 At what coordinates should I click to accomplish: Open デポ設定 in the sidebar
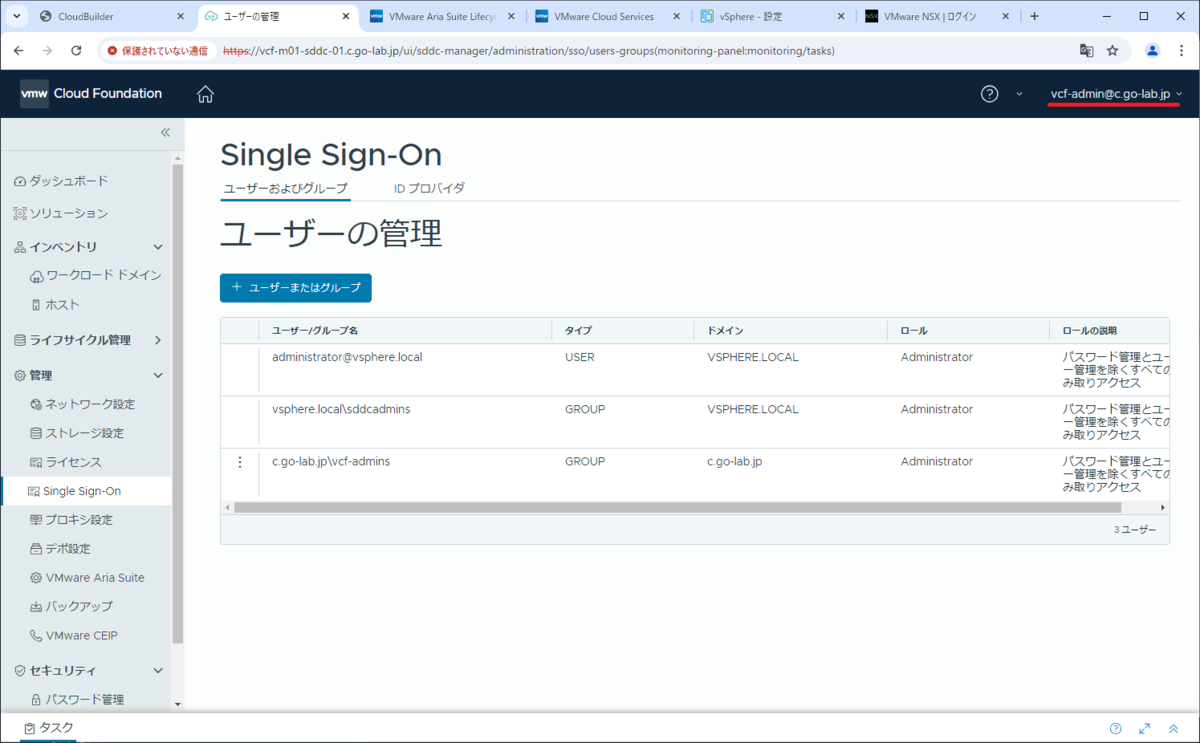click(60, 549)
